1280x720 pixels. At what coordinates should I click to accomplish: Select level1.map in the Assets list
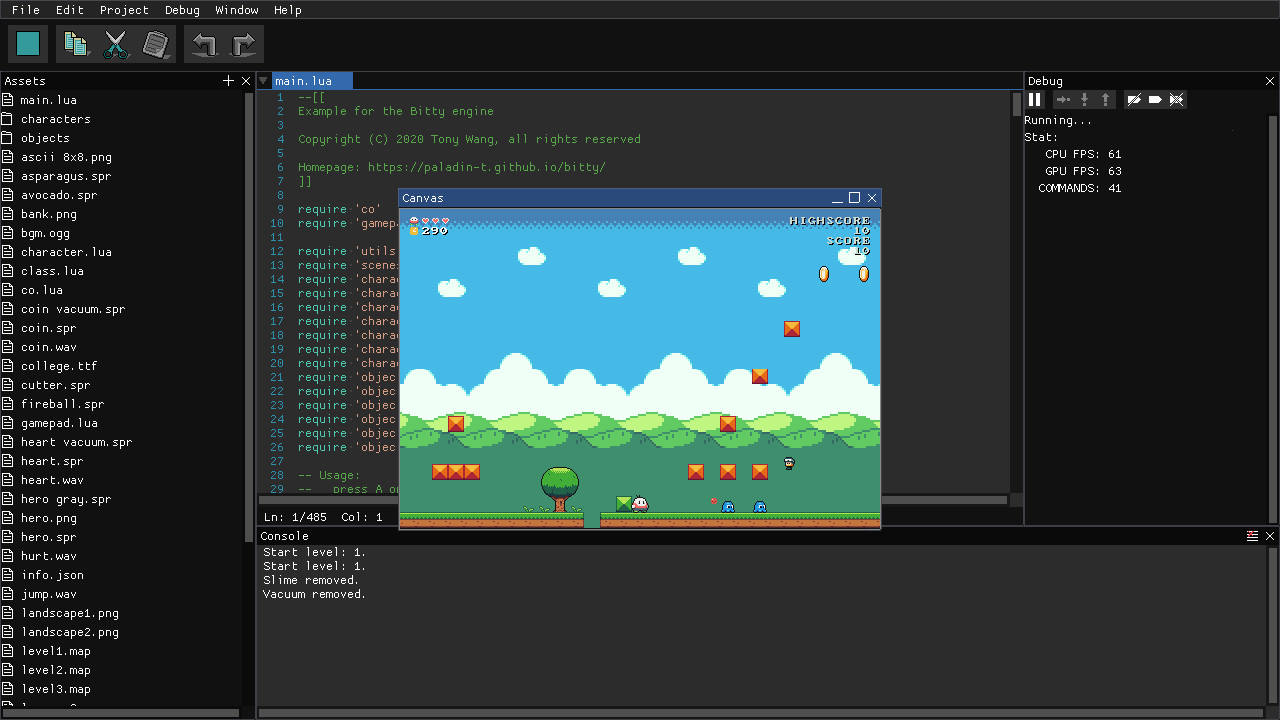pyautogui.click(x=54, y=651)
